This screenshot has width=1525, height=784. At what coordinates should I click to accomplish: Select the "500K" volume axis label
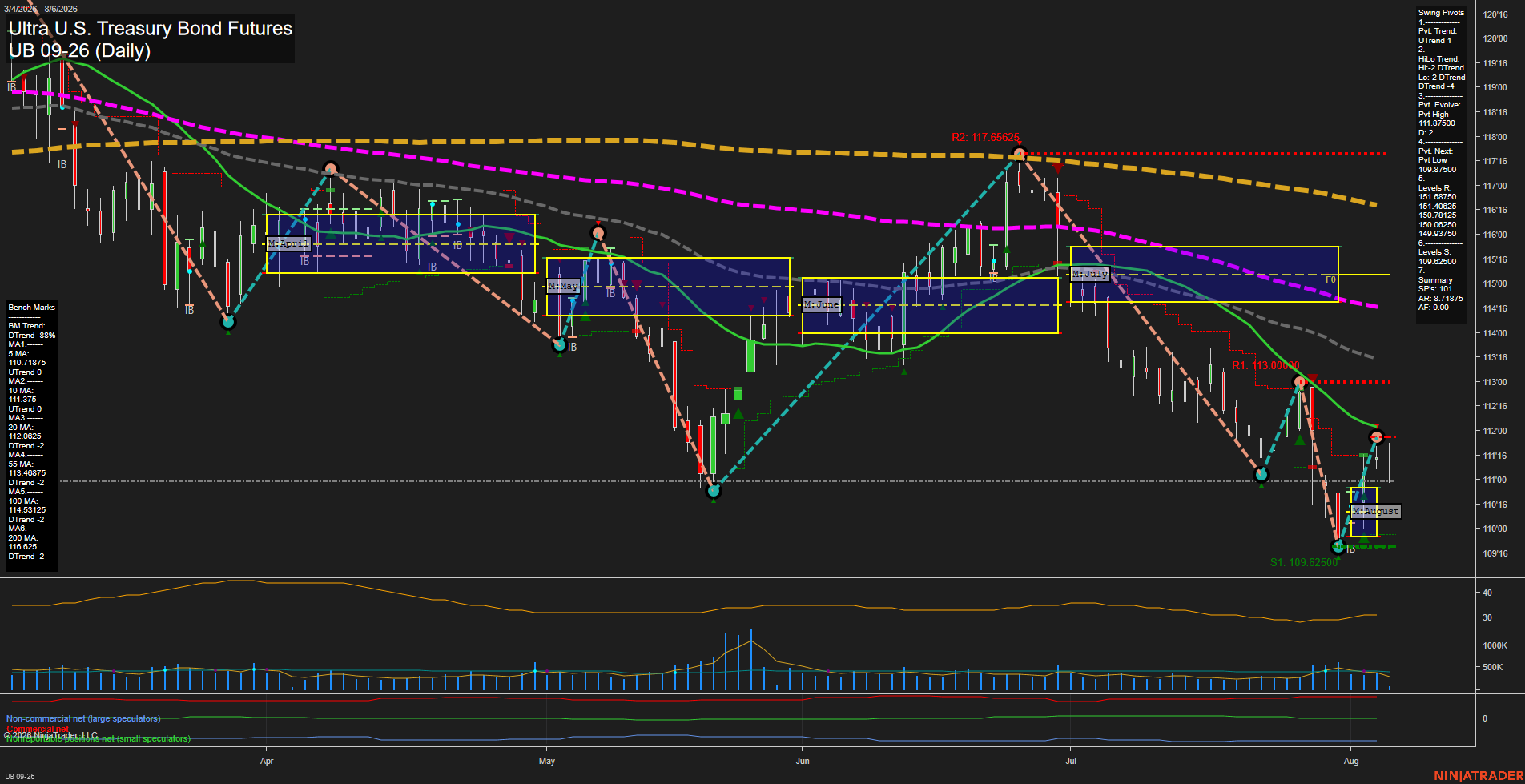1493,667
